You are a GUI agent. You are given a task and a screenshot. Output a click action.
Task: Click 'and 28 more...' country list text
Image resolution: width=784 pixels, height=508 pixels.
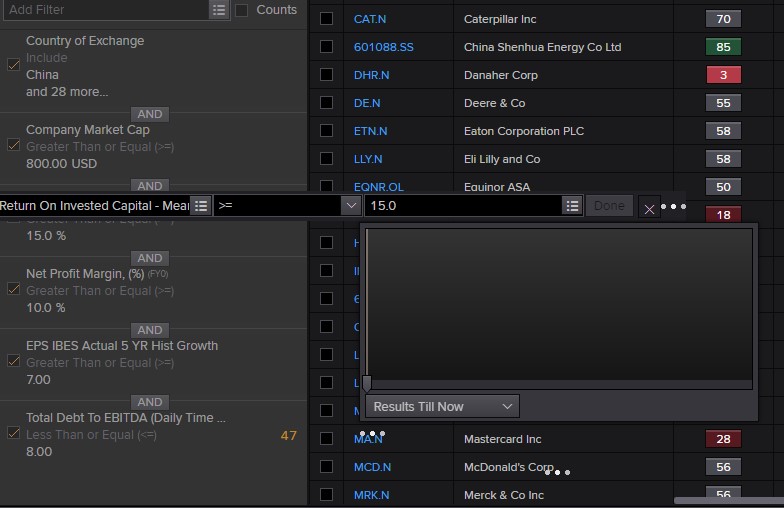click(67, 92)
